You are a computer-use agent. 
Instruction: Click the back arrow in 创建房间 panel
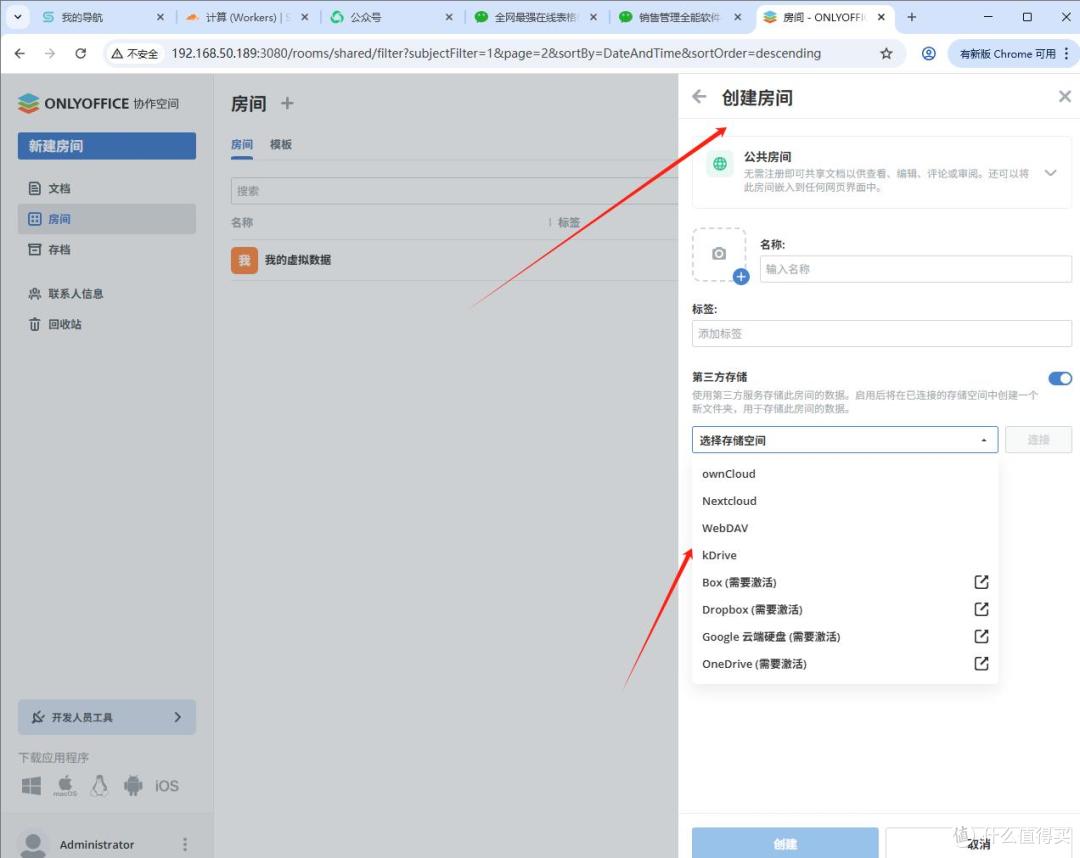(699, 97)
